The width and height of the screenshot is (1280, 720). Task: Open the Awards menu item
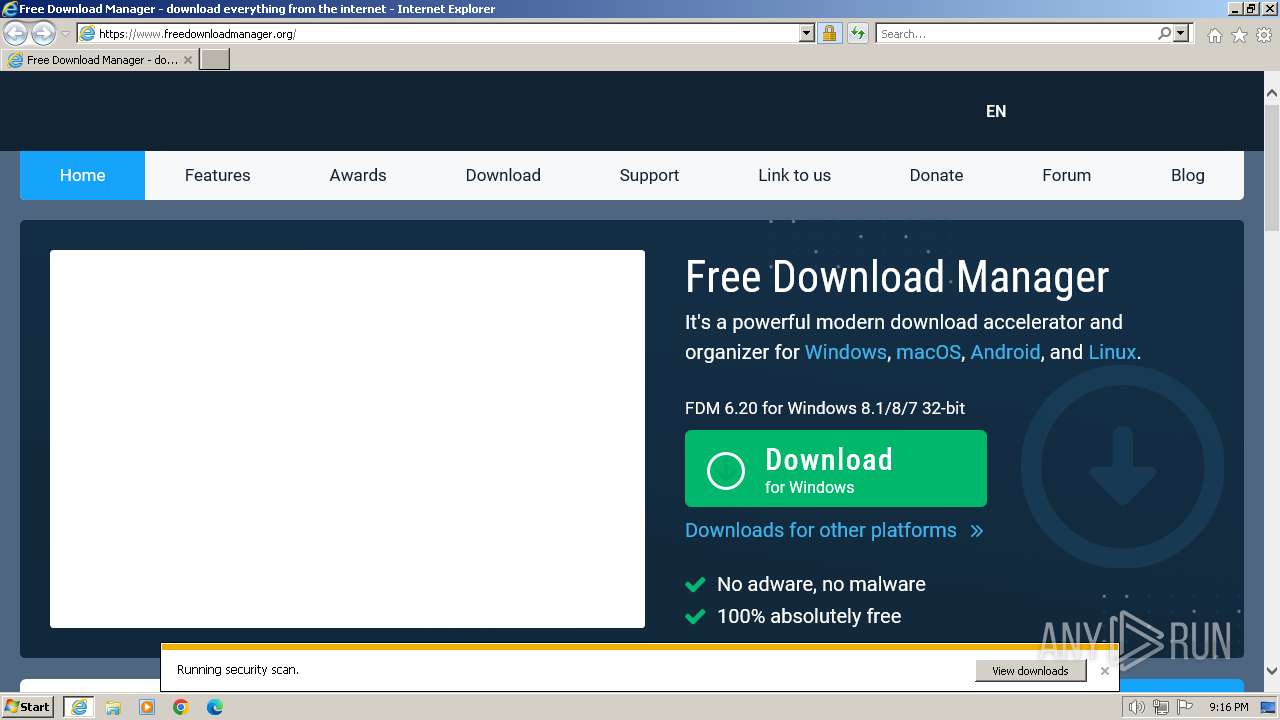click(358, 175)
